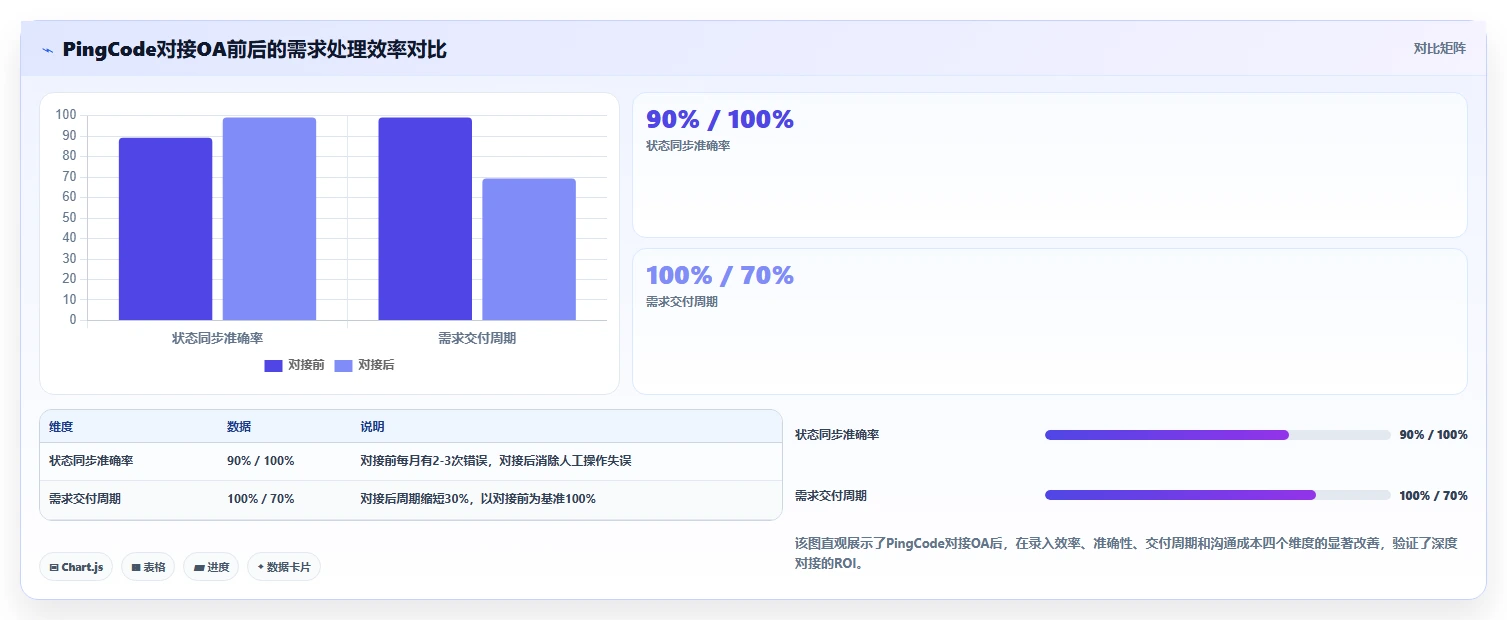Click the 100% / 70% data card value
The height and width of the screenshot is (620, 1507).
(720, 276)
